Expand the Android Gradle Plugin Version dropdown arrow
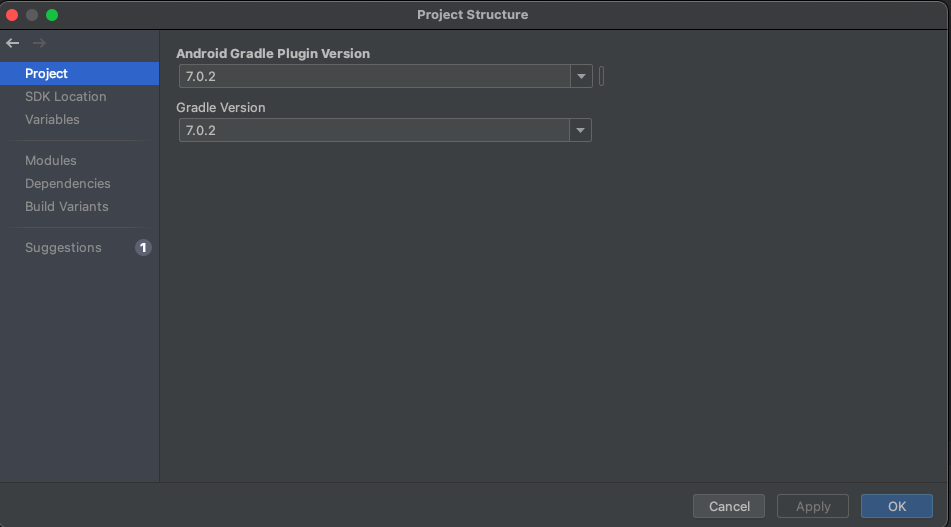 (581, 76)
